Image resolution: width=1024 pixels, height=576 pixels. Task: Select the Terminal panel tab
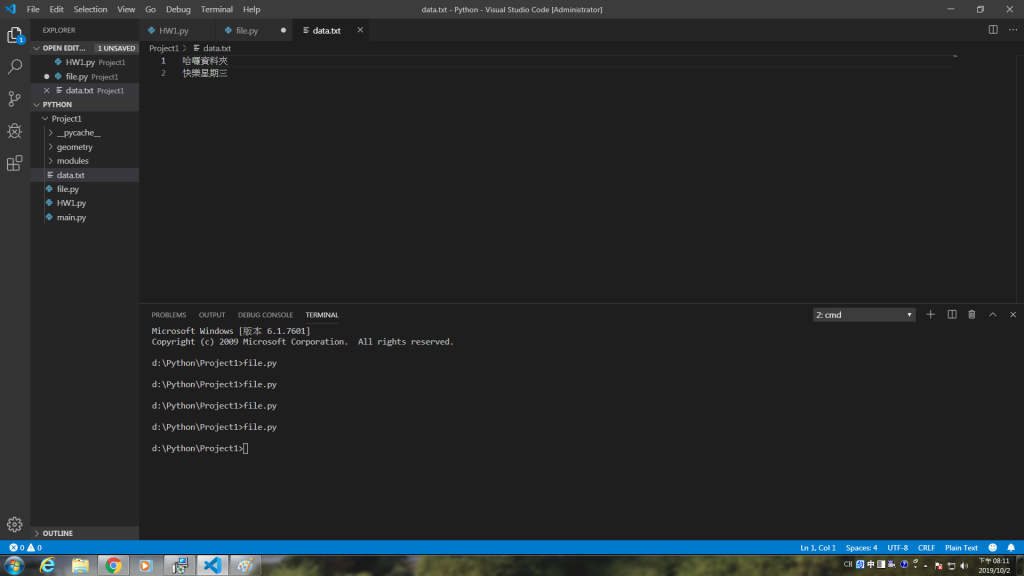[x=322, y=315]
